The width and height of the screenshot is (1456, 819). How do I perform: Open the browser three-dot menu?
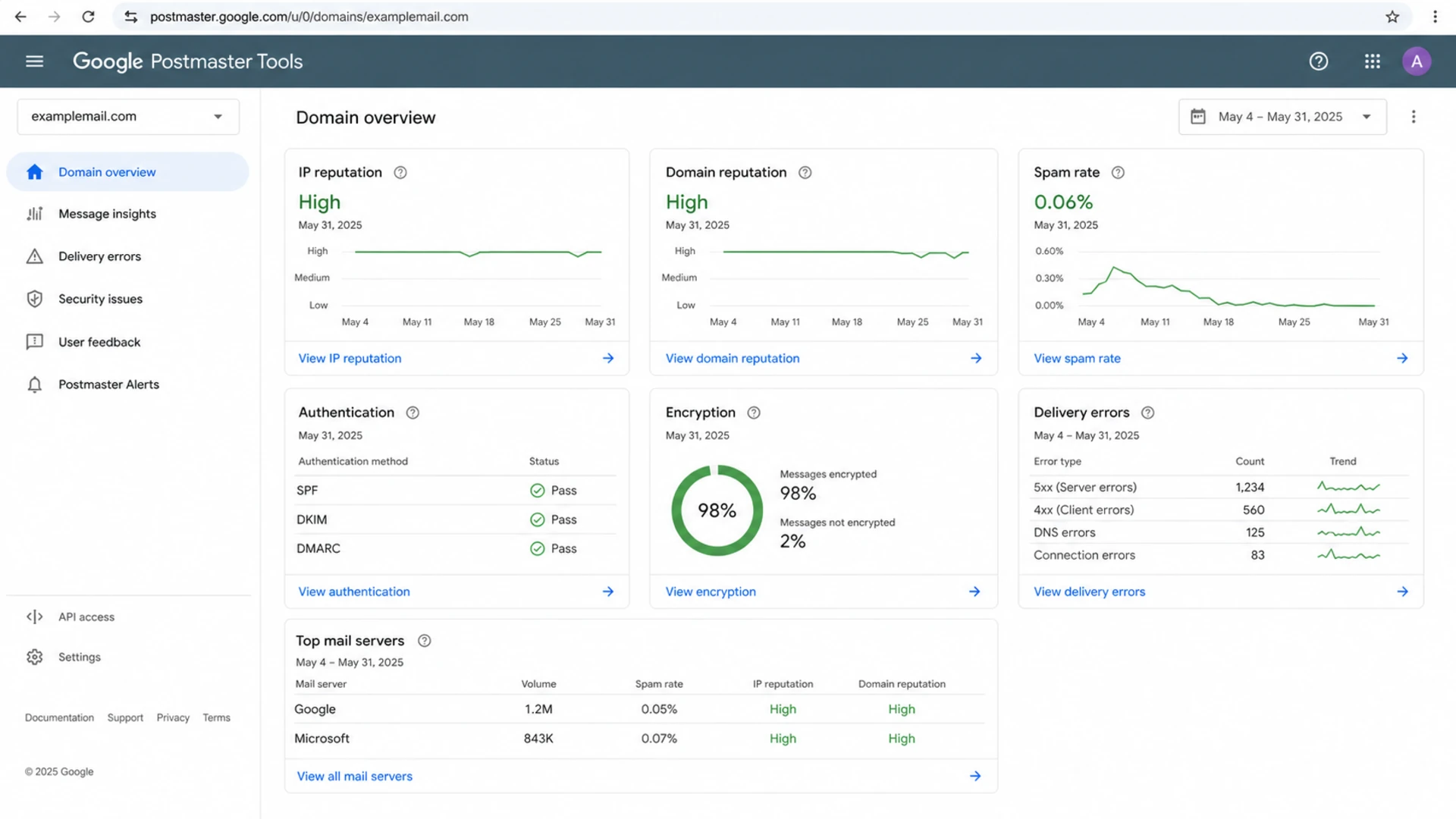(1435, 17)
